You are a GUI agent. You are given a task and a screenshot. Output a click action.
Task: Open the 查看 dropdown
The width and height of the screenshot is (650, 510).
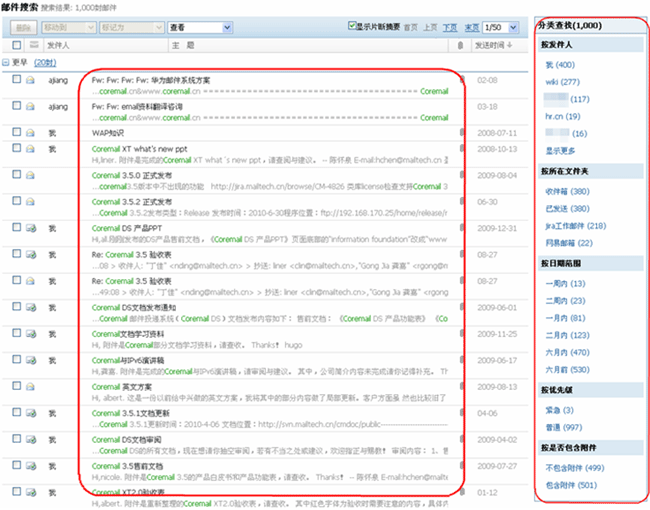pyautogui.click(x=200, y=28)
